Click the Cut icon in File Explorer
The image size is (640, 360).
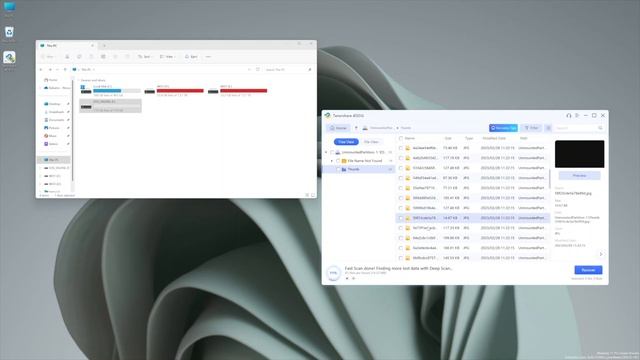pos(67,57)
